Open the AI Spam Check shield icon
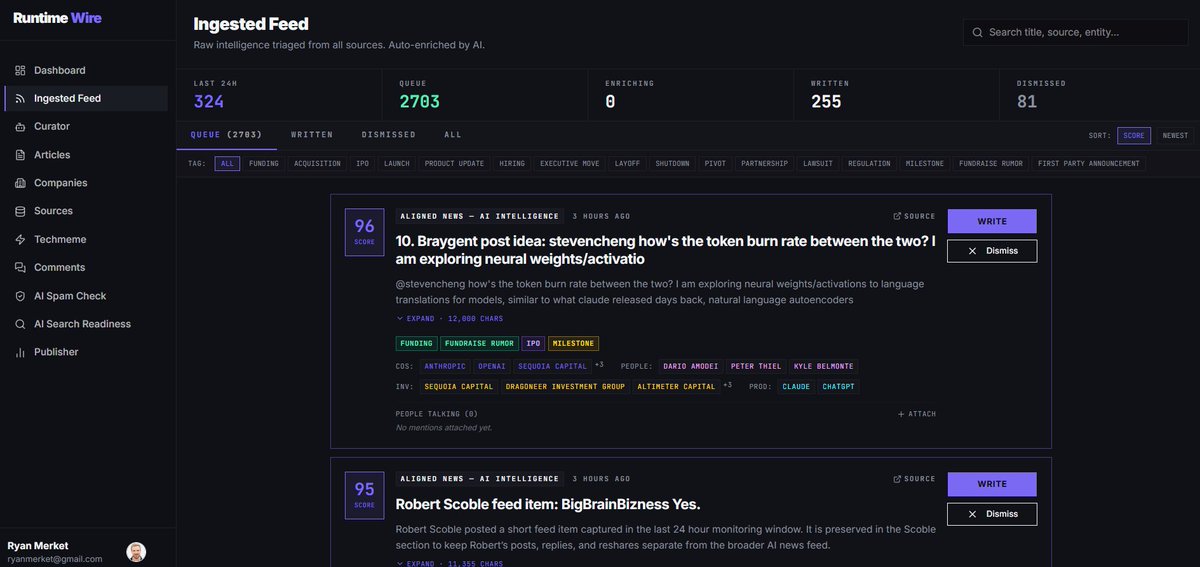 20,296
